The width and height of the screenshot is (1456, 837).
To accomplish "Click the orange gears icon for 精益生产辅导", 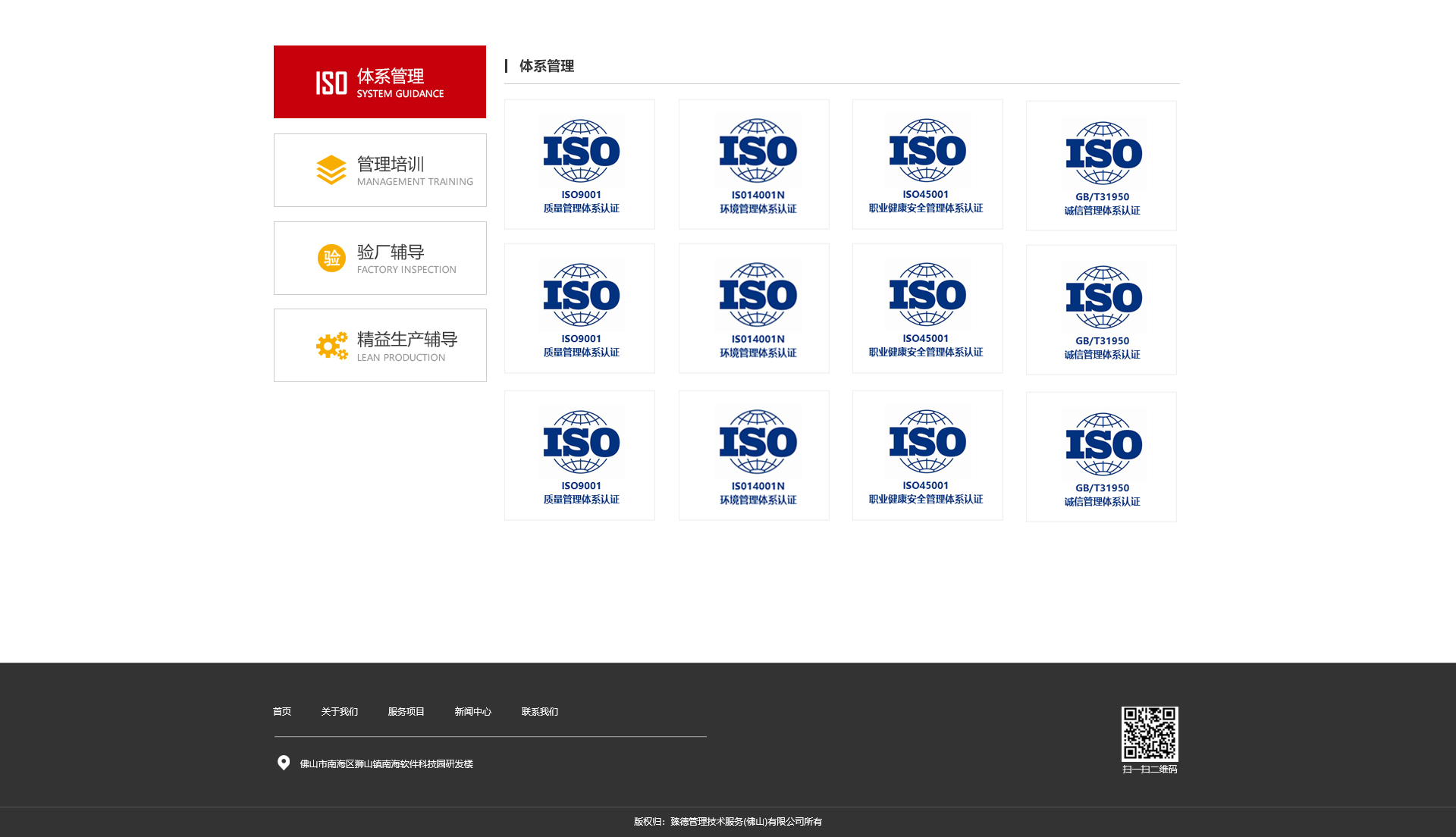I will click(x=332, y=346).
